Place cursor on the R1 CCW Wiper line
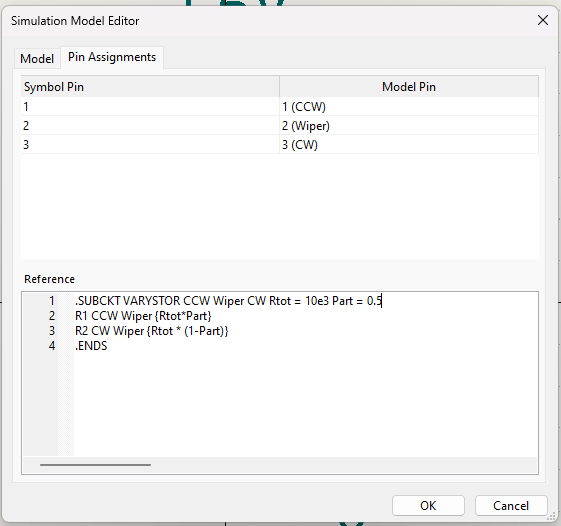Screen dimensions: 561x526 pos(143,316)
